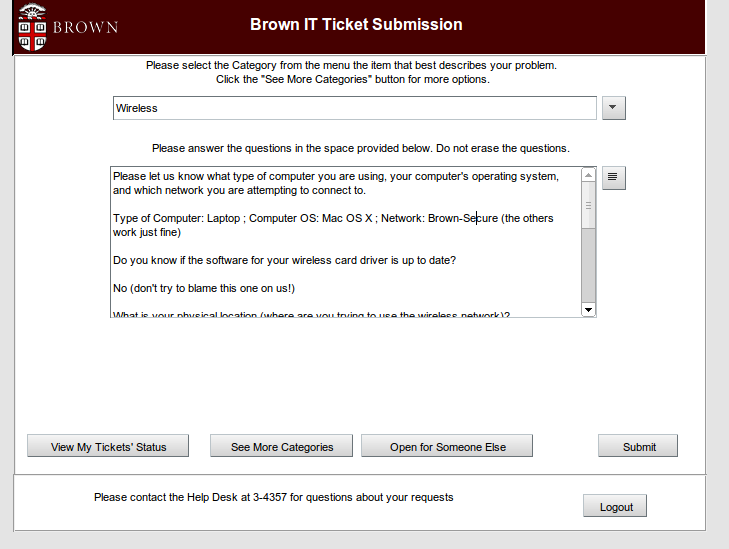Expand the category dropdown arrow button
Image resolution: width=729 pixels, height=549 pixels.
pyautogui.click(x=614, y=108)
